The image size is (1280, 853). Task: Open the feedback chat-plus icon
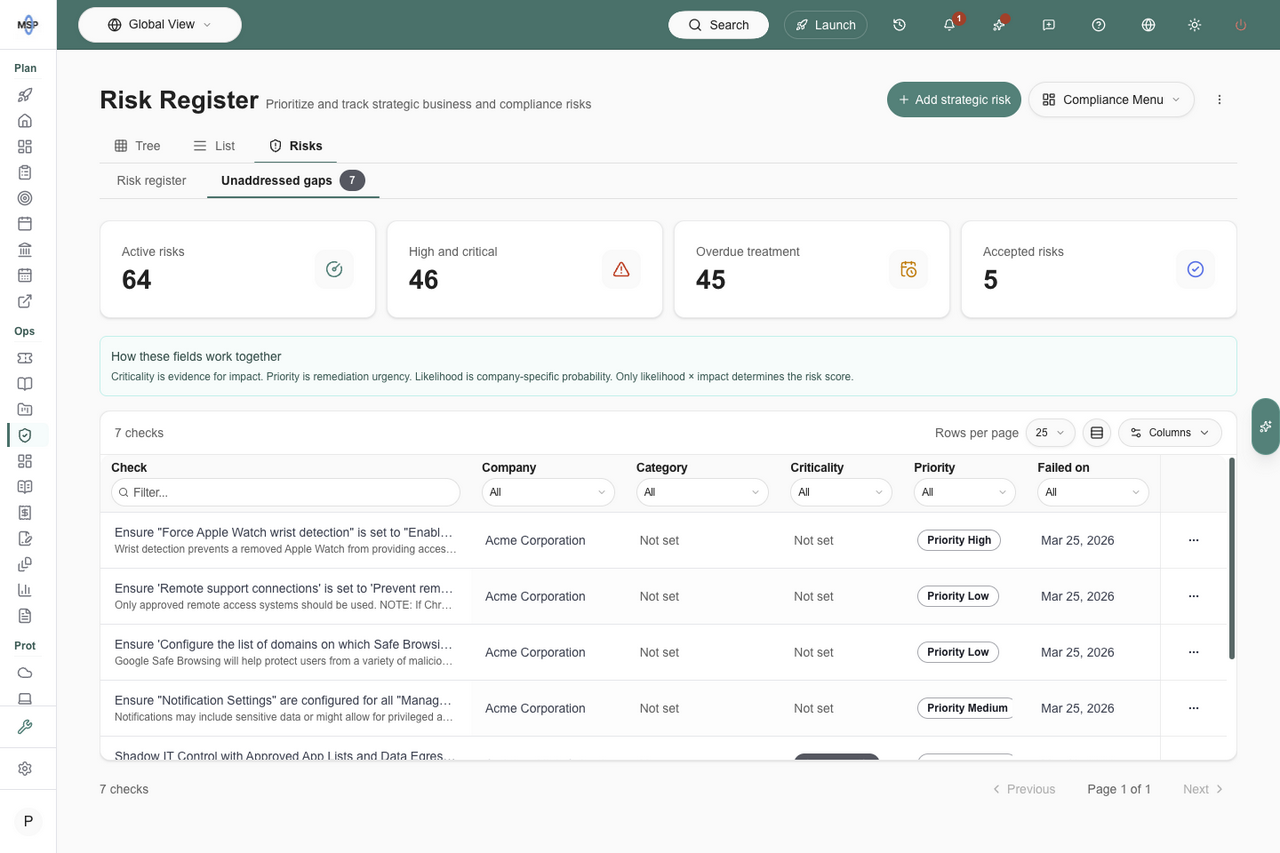(x=1049, y=25)
